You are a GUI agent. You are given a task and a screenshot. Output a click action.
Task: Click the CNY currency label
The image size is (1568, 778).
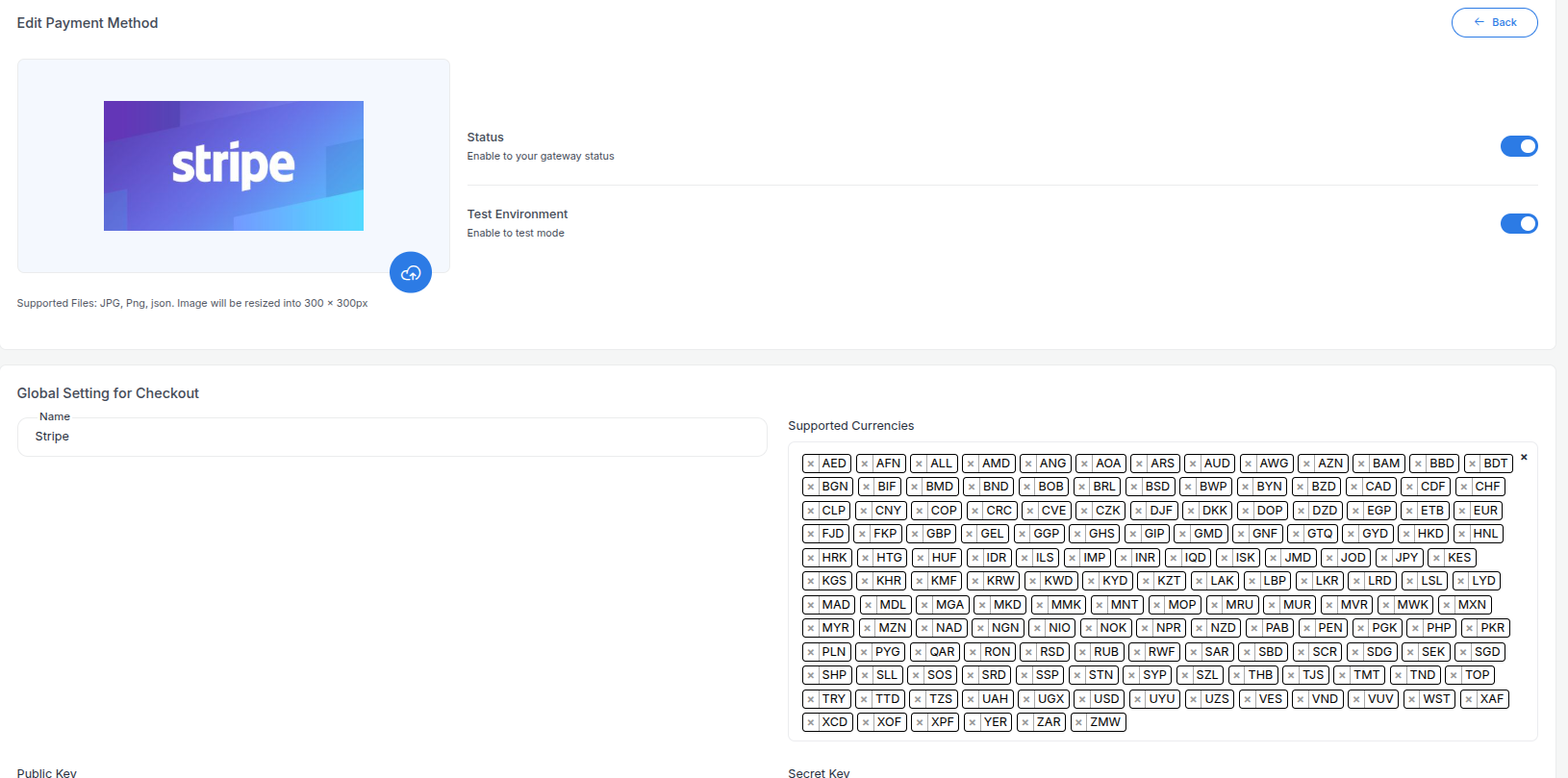[888, 511]
